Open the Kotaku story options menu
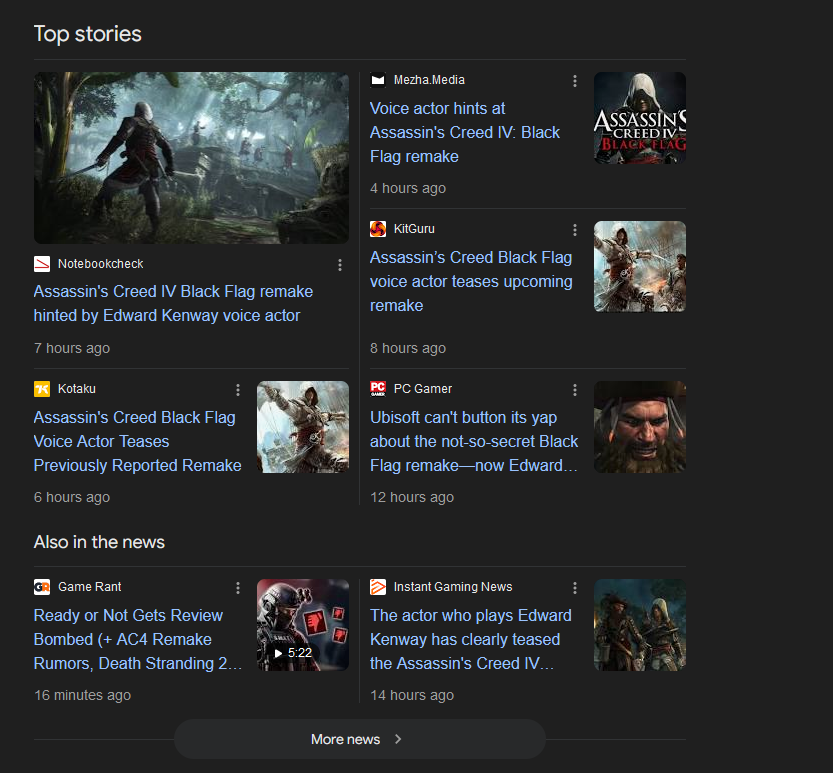This screenshot has width=833, height=773. (238, 390)
